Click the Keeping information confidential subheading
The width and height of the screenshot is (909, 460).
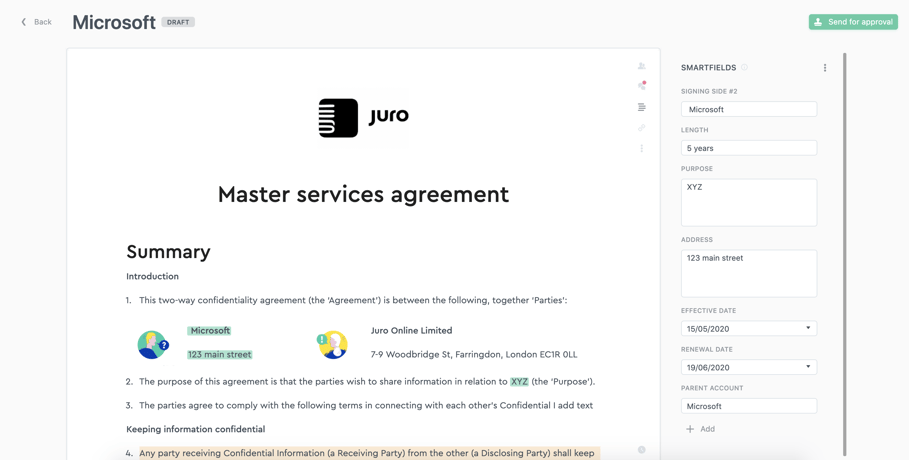click(x=195, y=429)
